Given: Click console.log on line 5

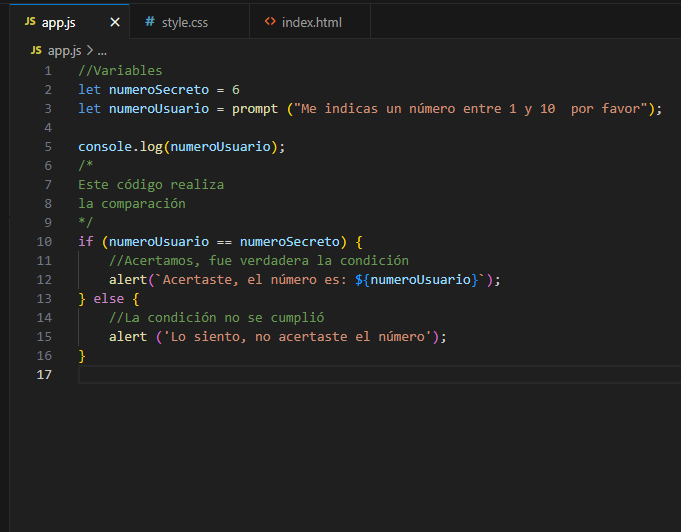Looking at the screenshot, I should 120,147.
